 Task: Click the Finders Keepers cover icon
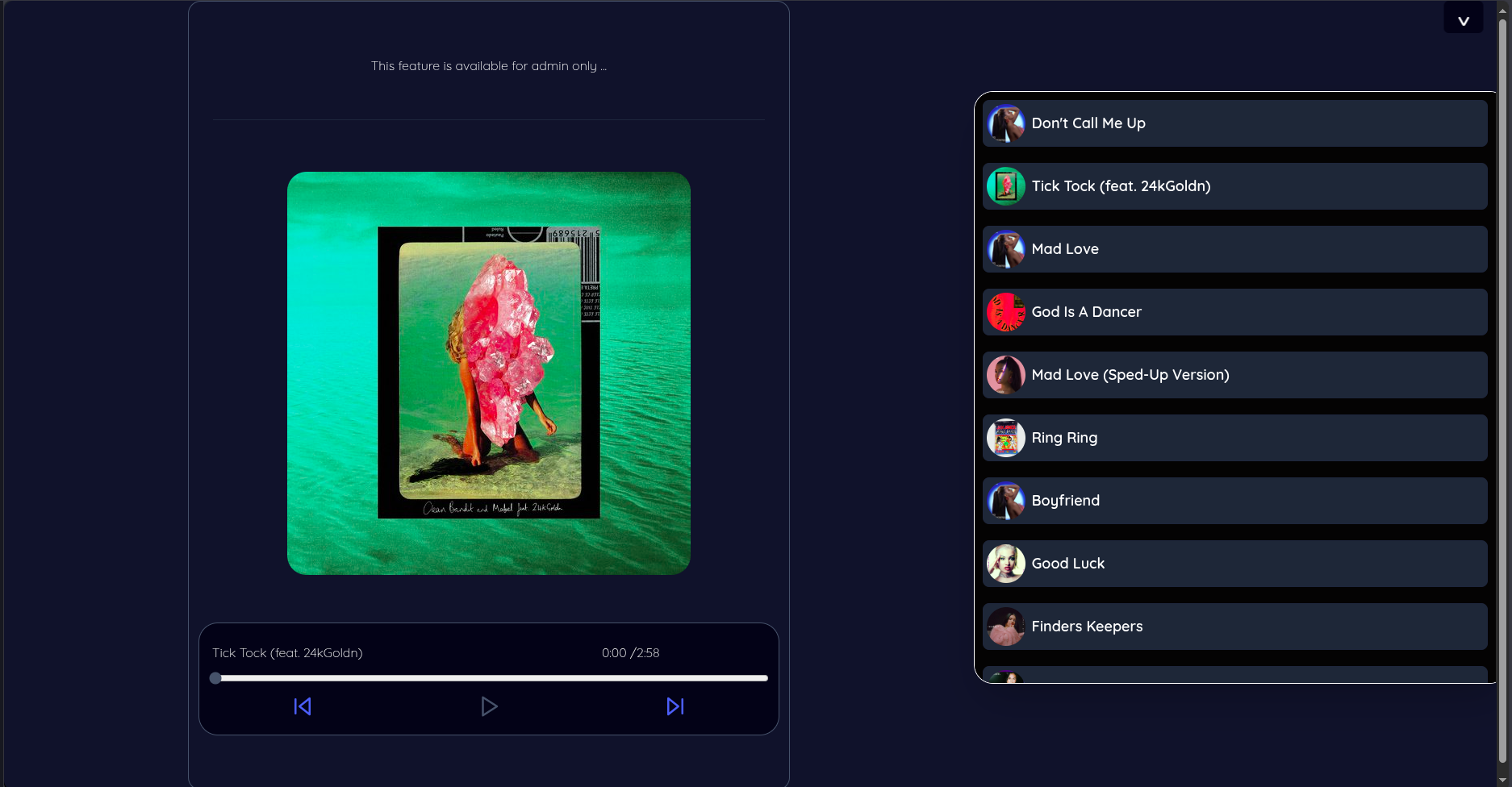click(x=1006, y=627)
